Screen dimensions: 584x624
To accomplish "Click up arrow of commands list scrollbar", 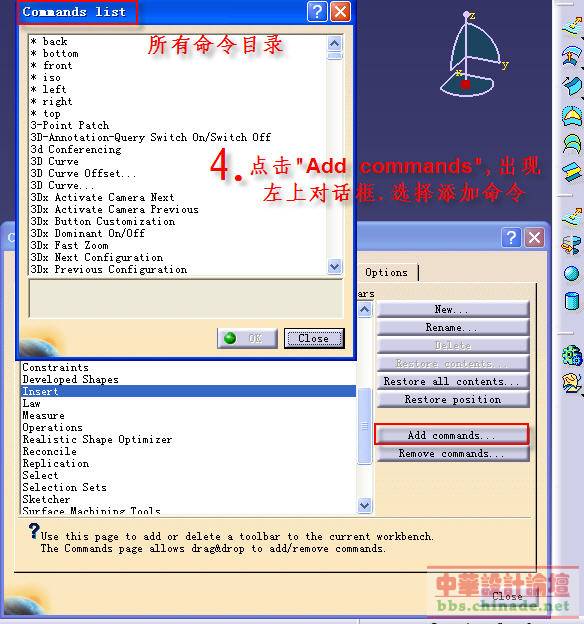I will coord(334,43).
